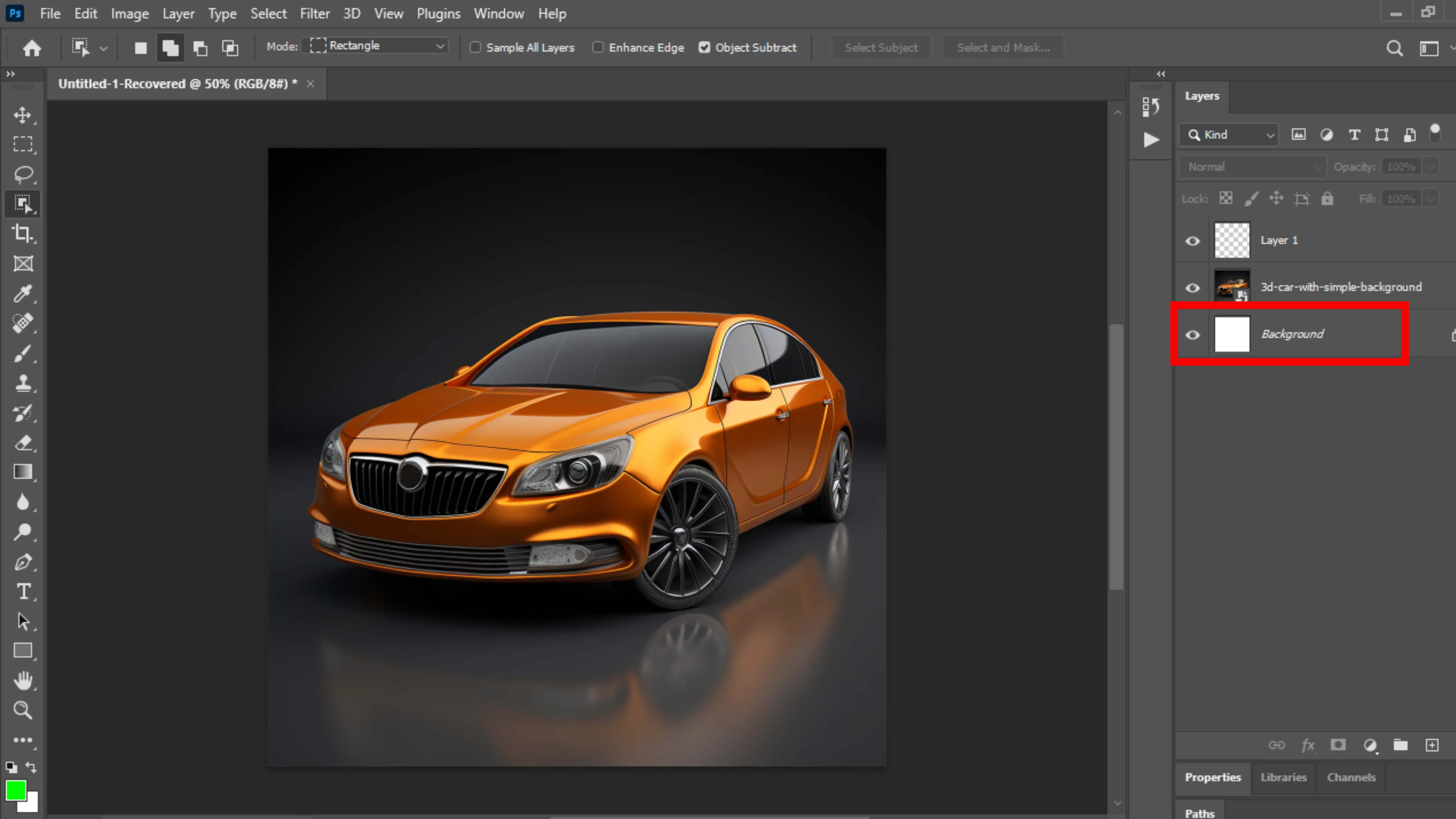Open the Edit Toolbar three-dots menu
This screenshot has width=1456, height=819.
tap(23, 740)
